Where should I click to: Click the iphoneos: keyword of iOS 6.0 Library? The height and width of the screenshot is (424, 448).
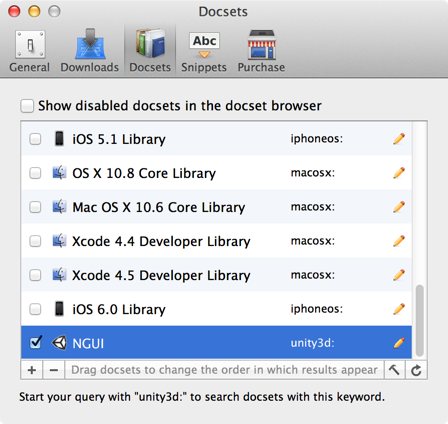(317, 309)
